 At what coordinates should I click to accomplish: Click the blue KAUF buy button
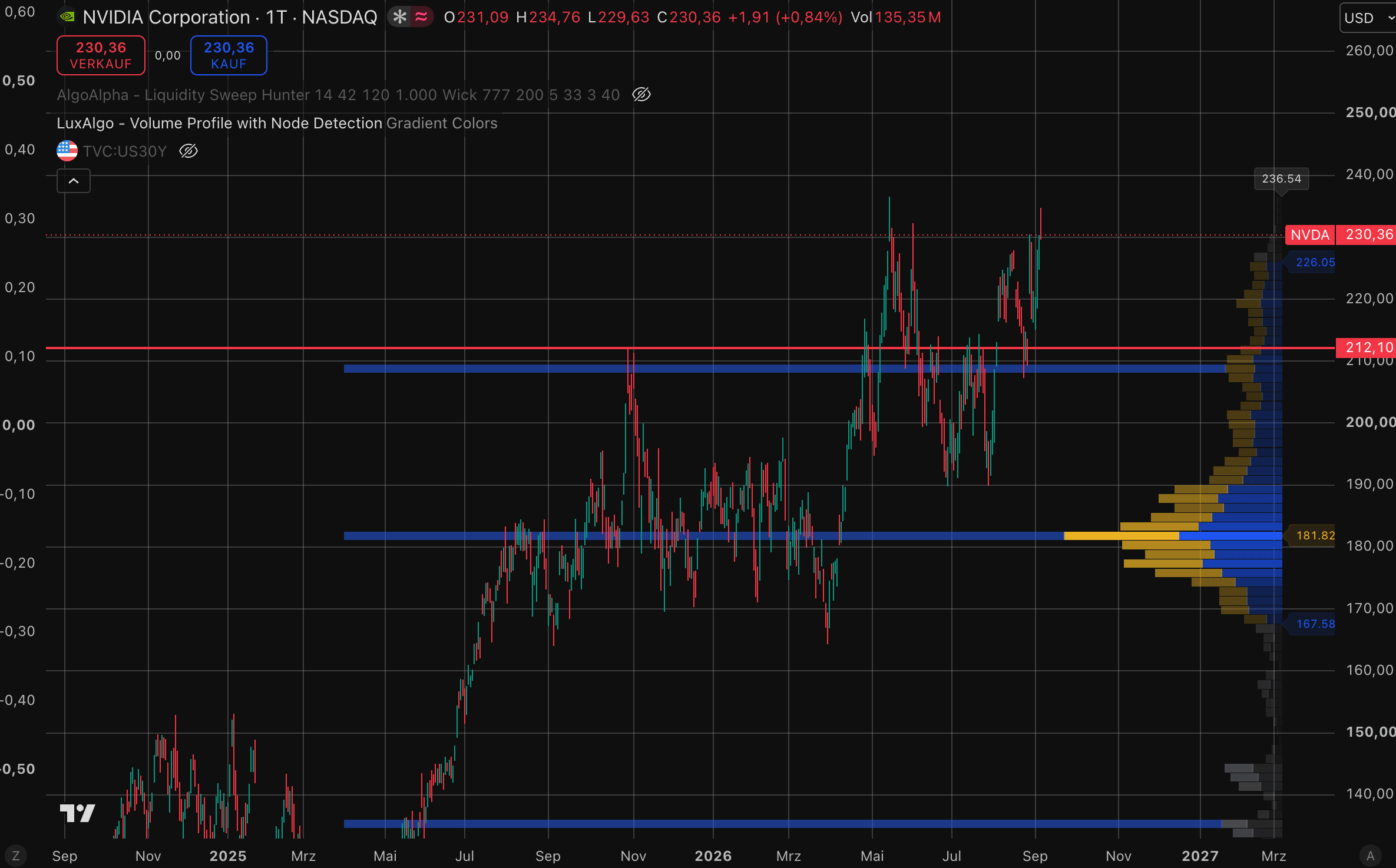pyautogui.click(x=229, y=55)
